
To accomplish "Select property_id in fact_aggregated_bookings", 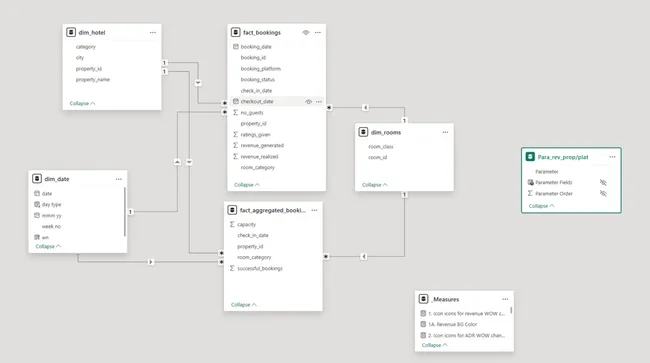I will 250,247.
